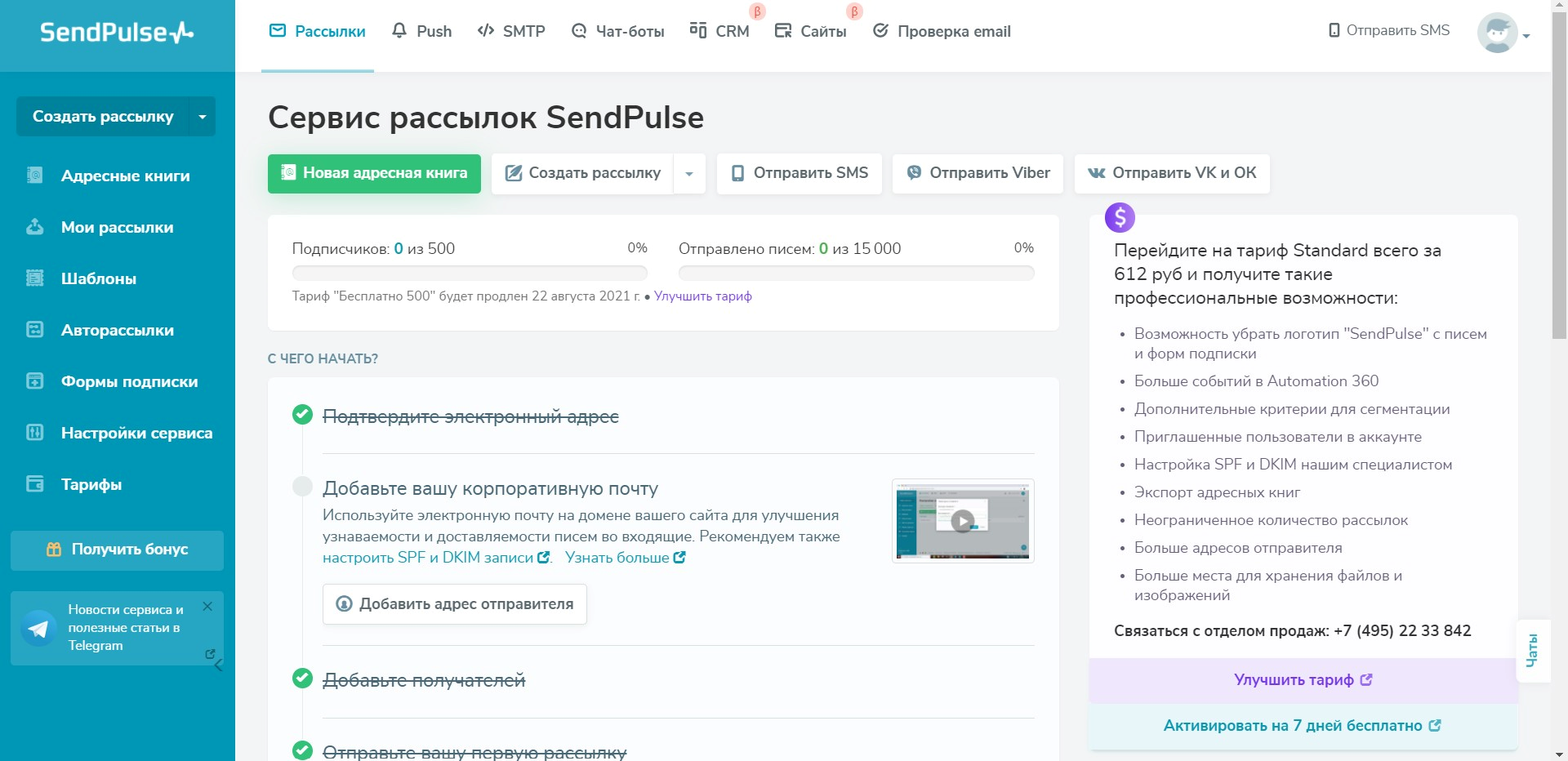Image resolution: width=1568 pixels, height=761 pixels.
Task: Click the Авторассылки sidebar icon
Action: click(x=35, y=330)
